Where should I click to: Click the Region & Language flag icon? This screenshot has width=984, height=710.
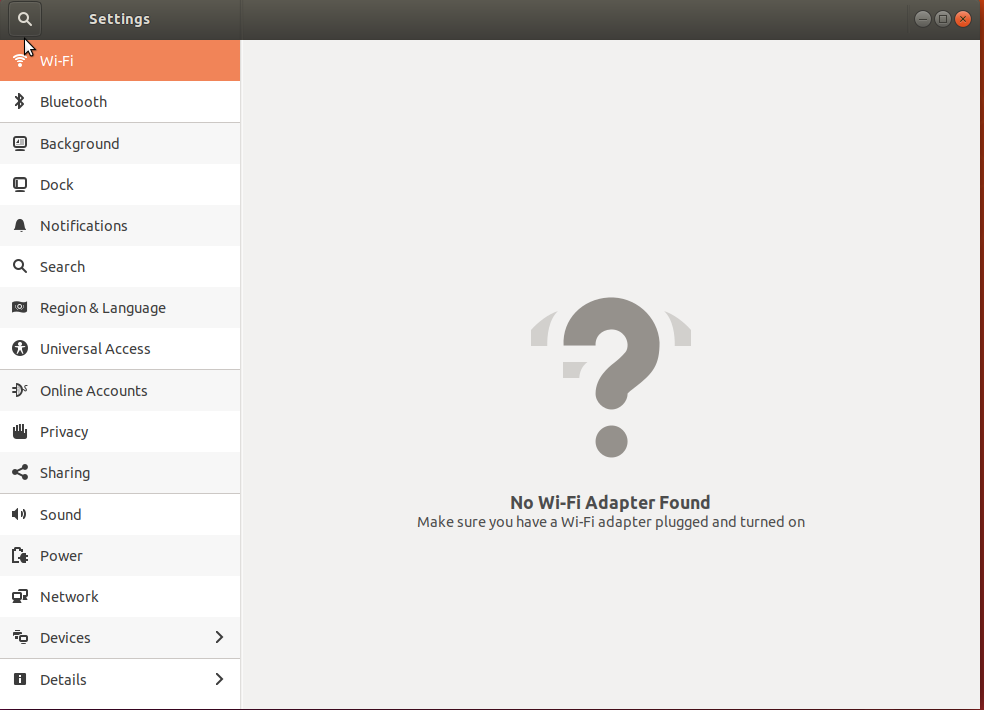point(20,307)
